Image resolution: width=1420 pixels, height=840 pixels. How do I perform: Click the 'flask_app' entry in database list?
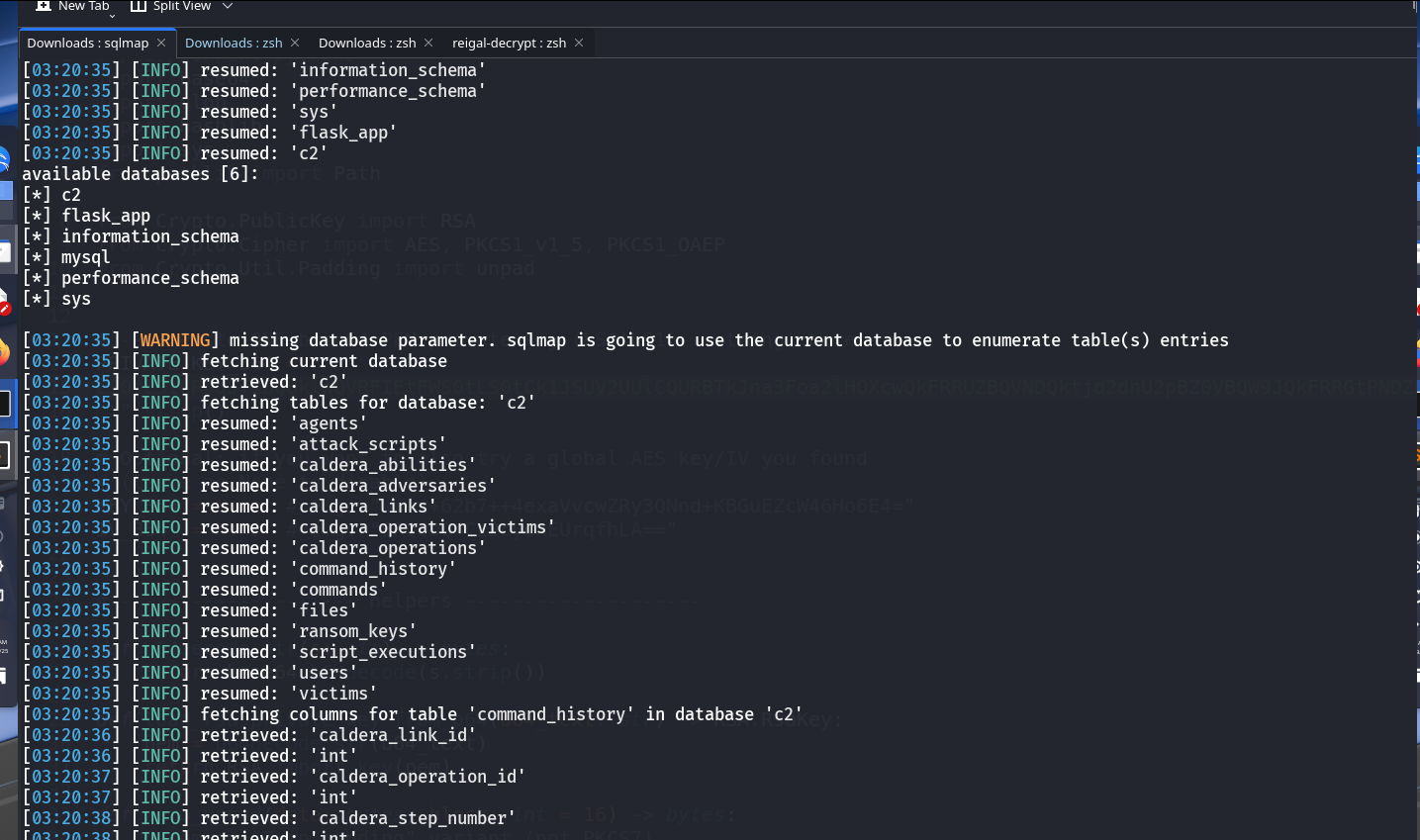click(x=106, y=216)
